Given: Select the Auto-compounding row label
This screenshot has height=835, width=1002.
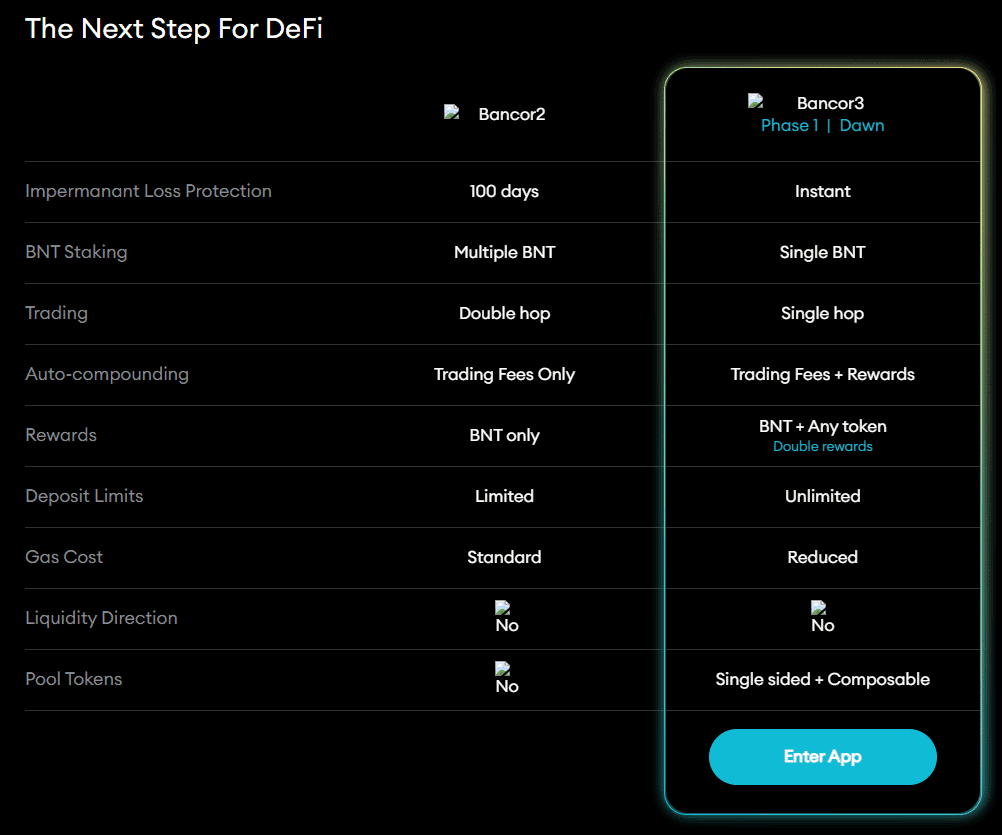Looking at the screenshot, I should click(x=107, y=374).
